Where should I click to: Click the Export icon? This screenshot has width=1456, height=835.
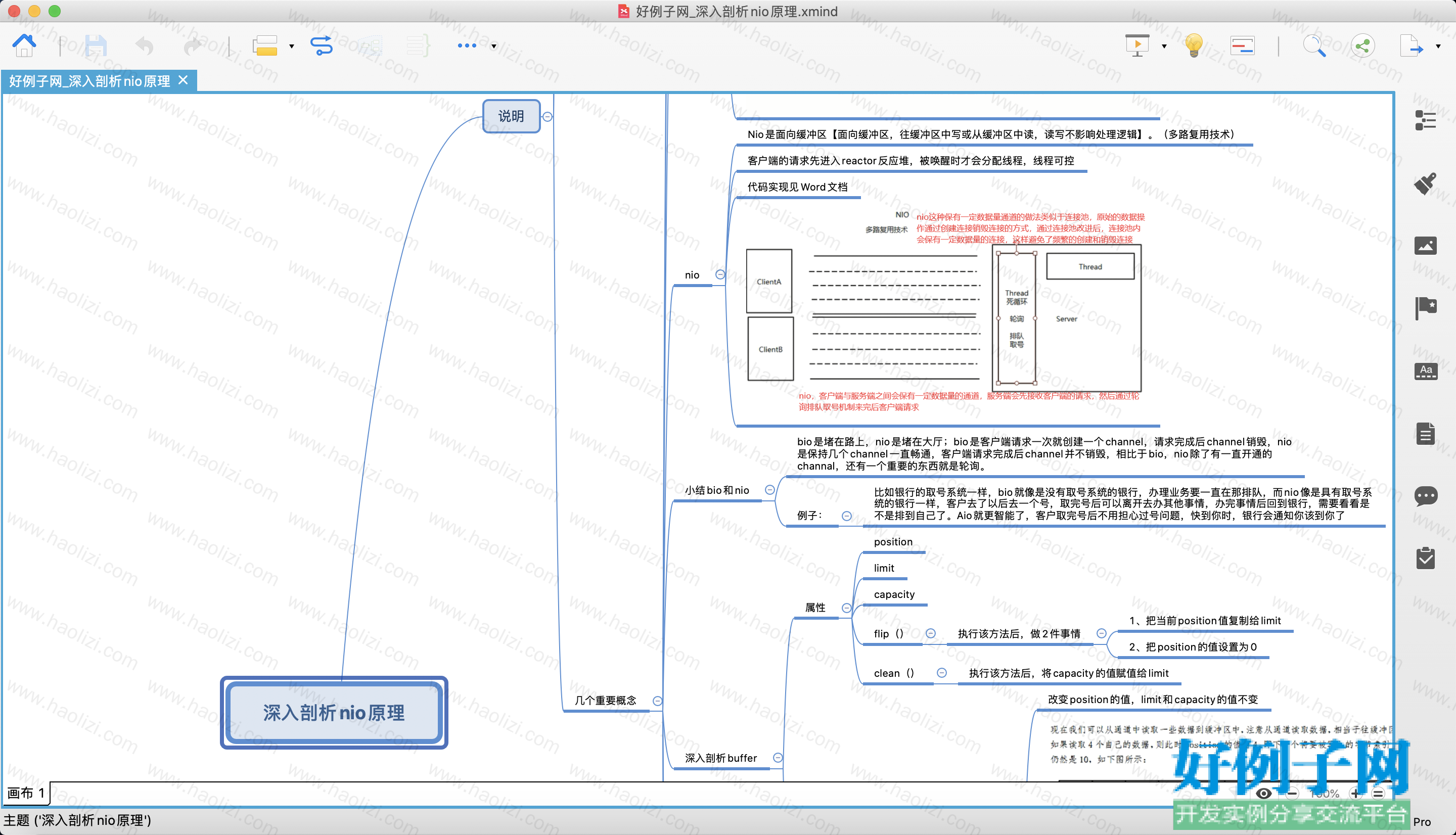(x=1412, y=45)
